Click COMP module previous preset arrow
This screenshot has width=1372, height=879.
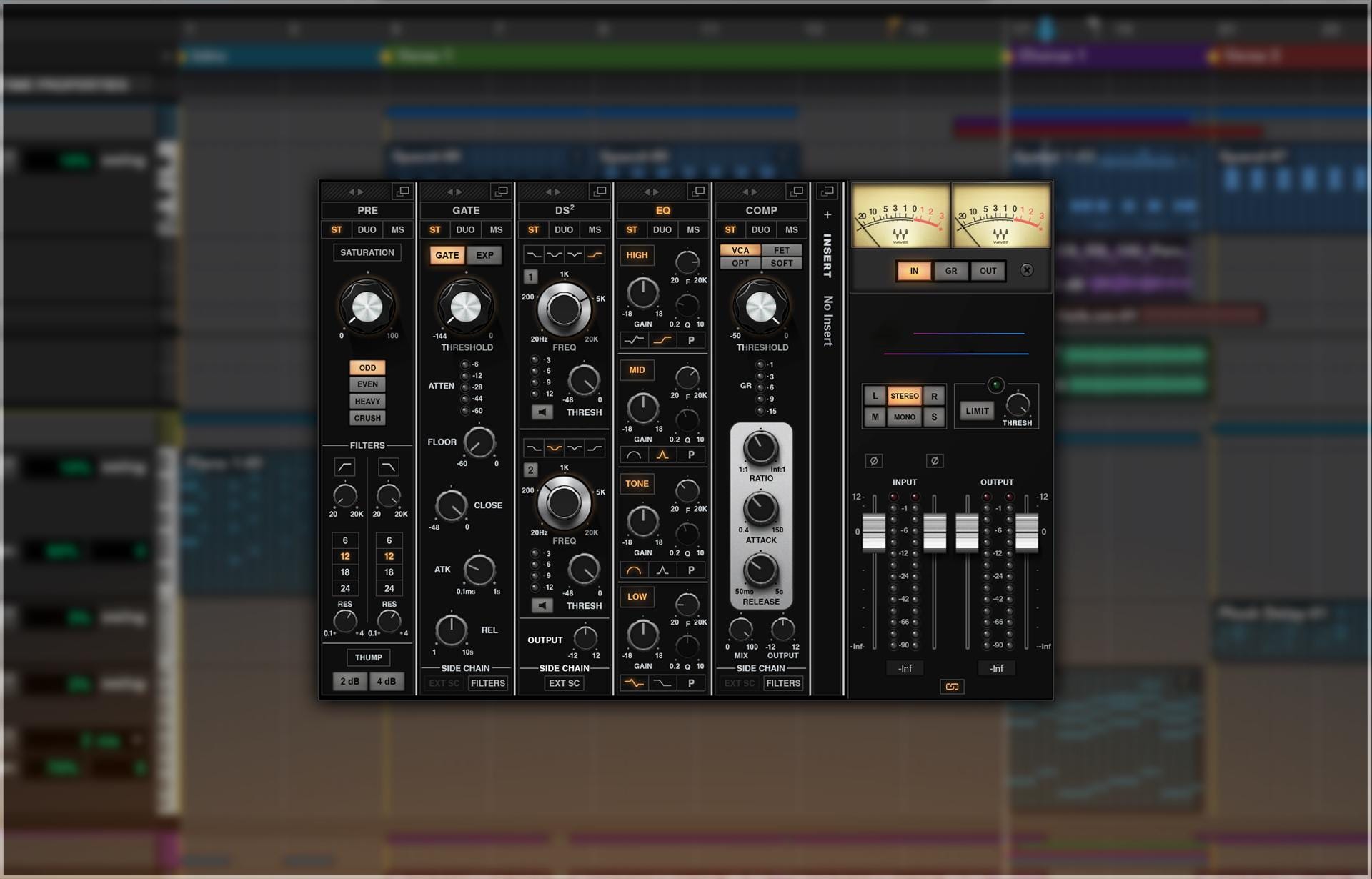(x=745, y=192)
